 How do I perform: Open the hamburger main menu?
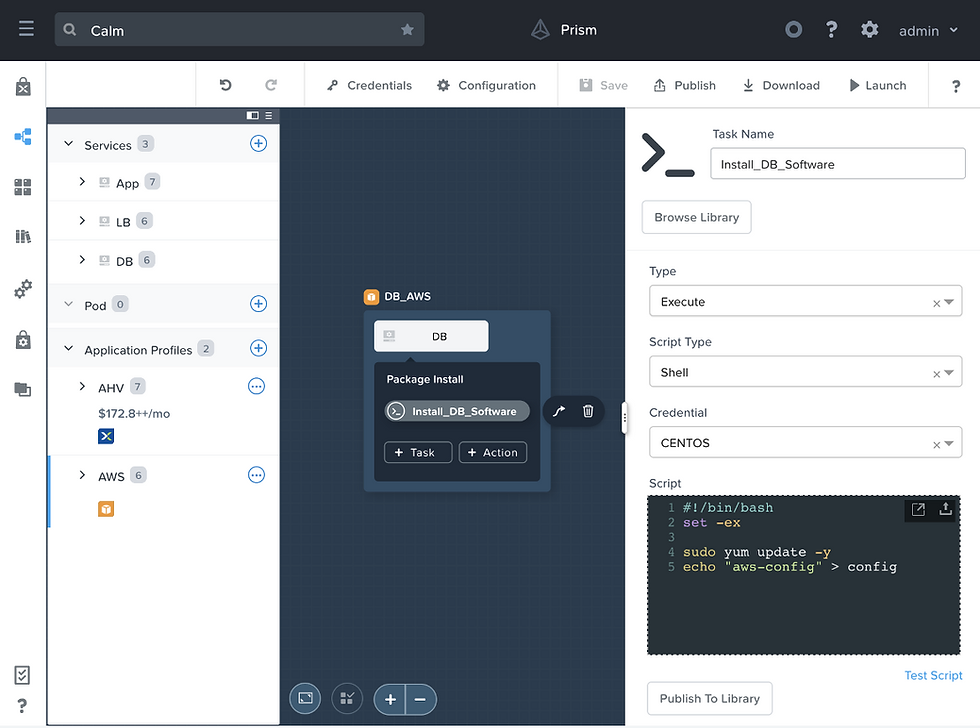(26, 29)
